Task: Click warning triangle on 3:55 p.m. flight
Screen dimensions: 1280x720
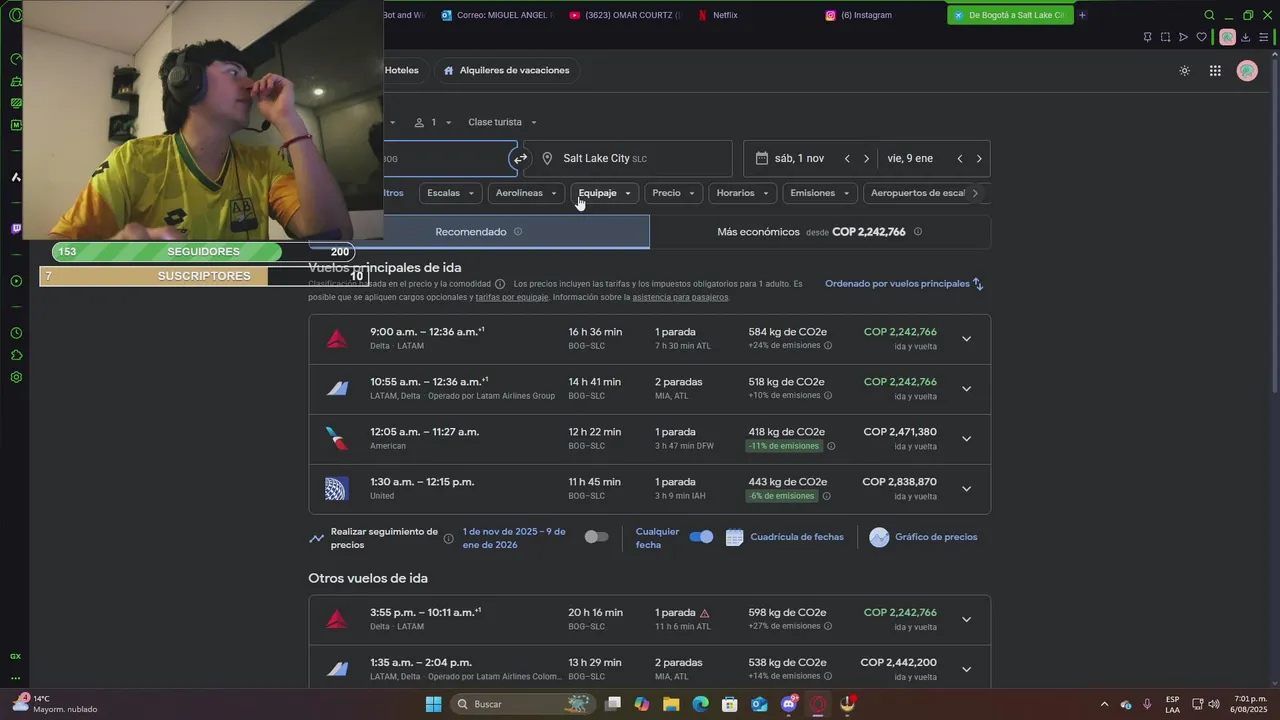Action: 704,613
